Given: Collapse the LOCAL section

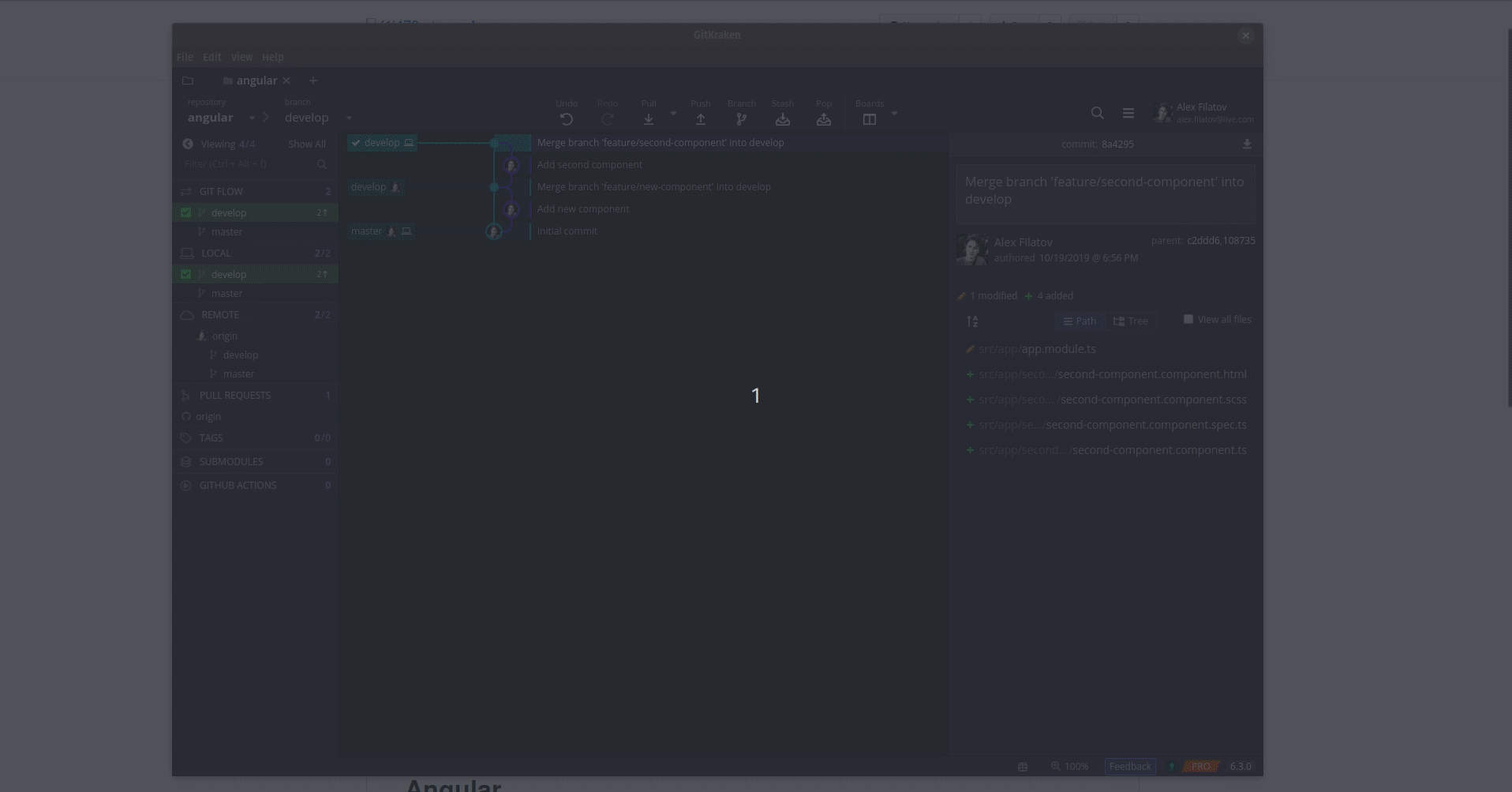Looking at the screenshot, I should point(256,253).
